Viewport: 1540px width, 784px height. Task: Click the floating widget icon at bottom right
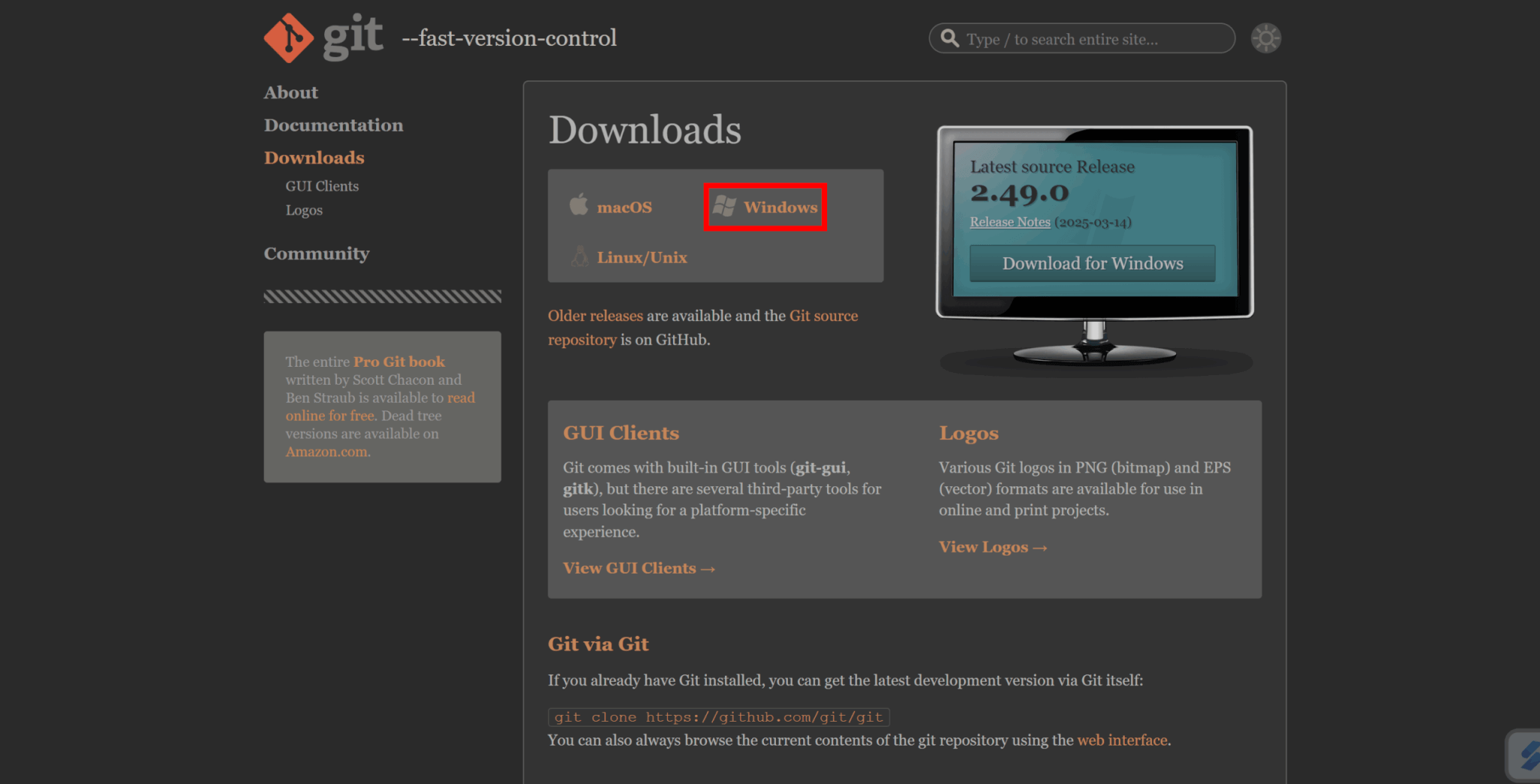tap(1525, 755)
